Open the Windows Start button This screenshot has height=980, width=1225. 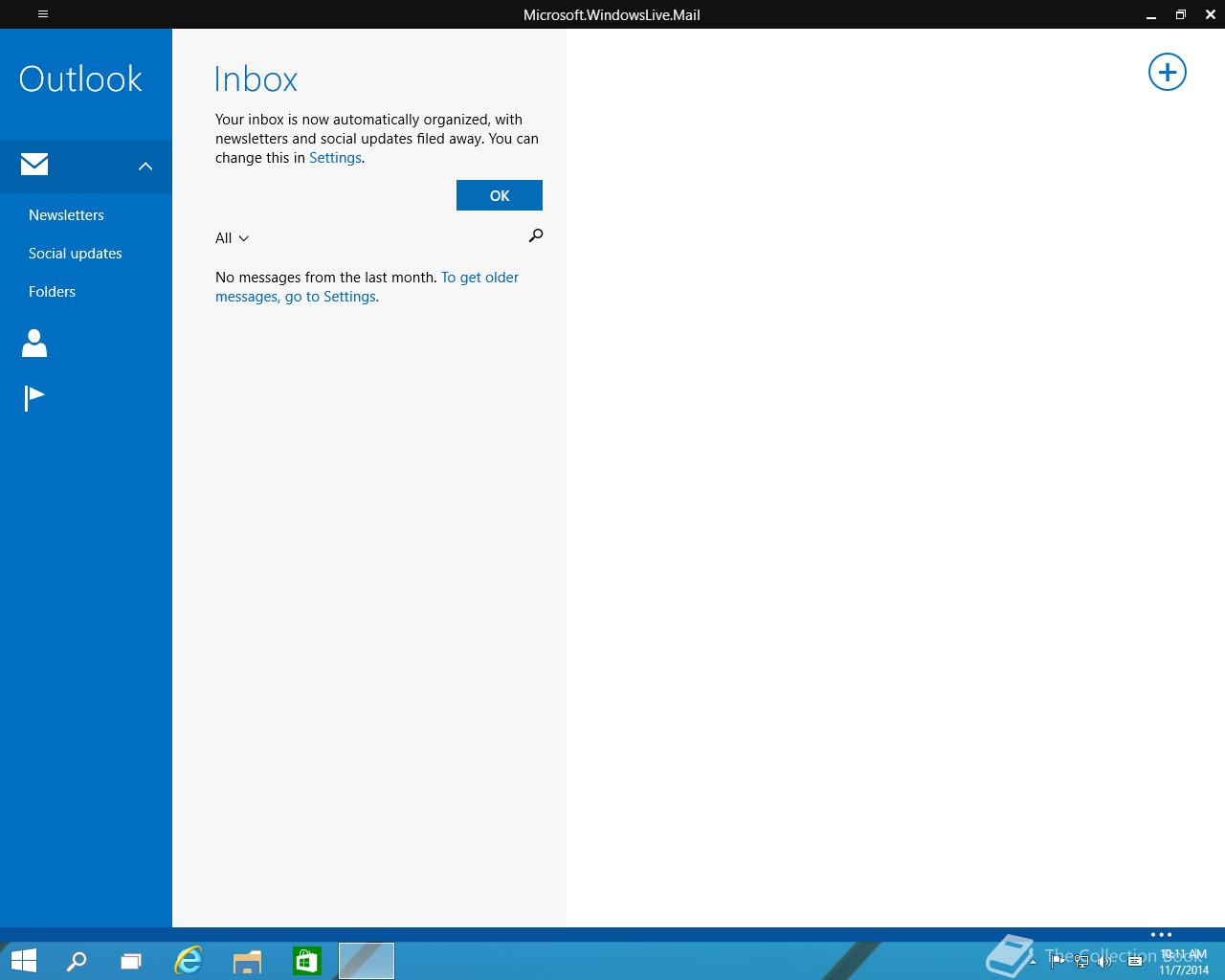click(x=23, y=961)
